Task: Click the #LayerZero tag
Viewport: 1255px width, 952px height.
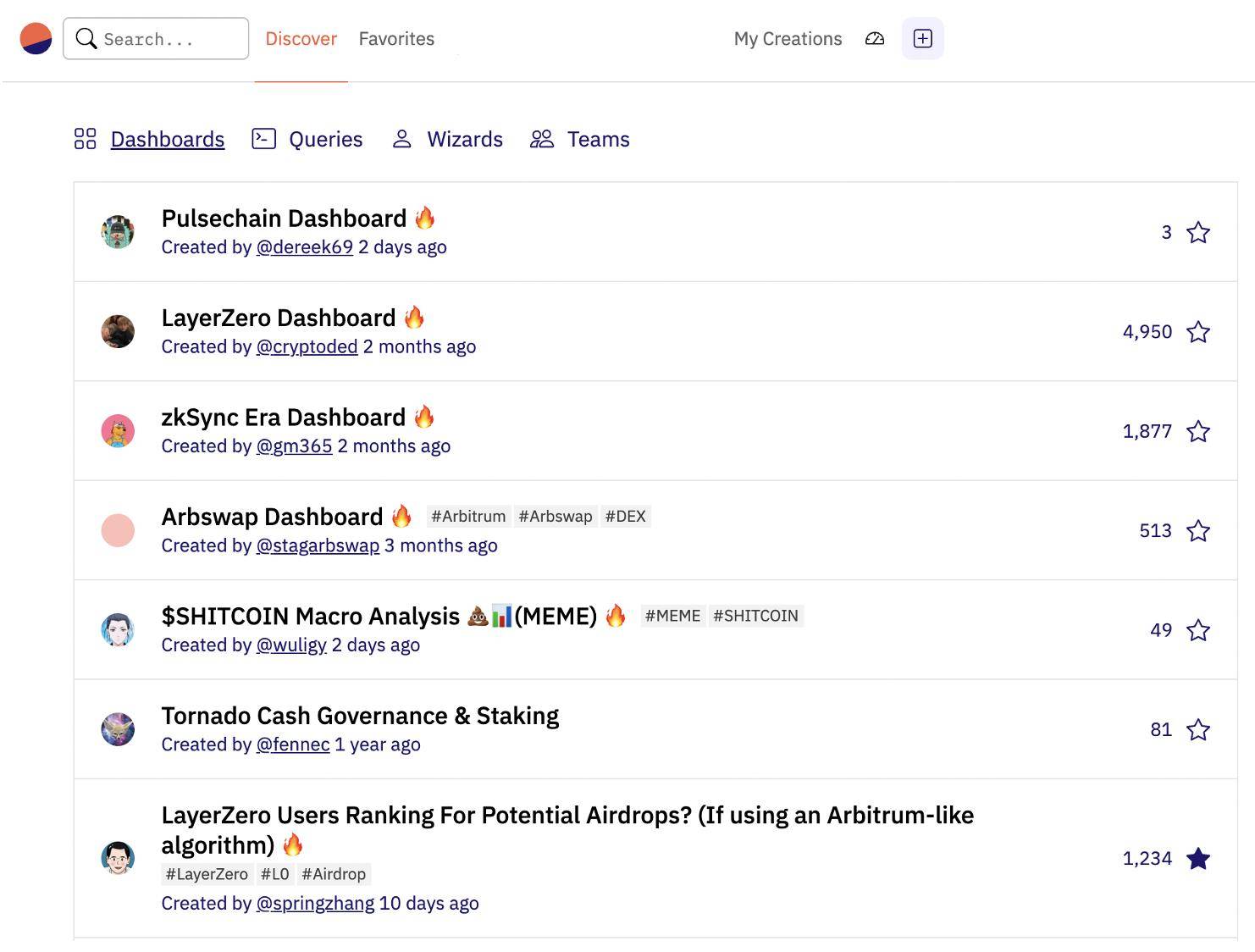Action: (207, 874)
